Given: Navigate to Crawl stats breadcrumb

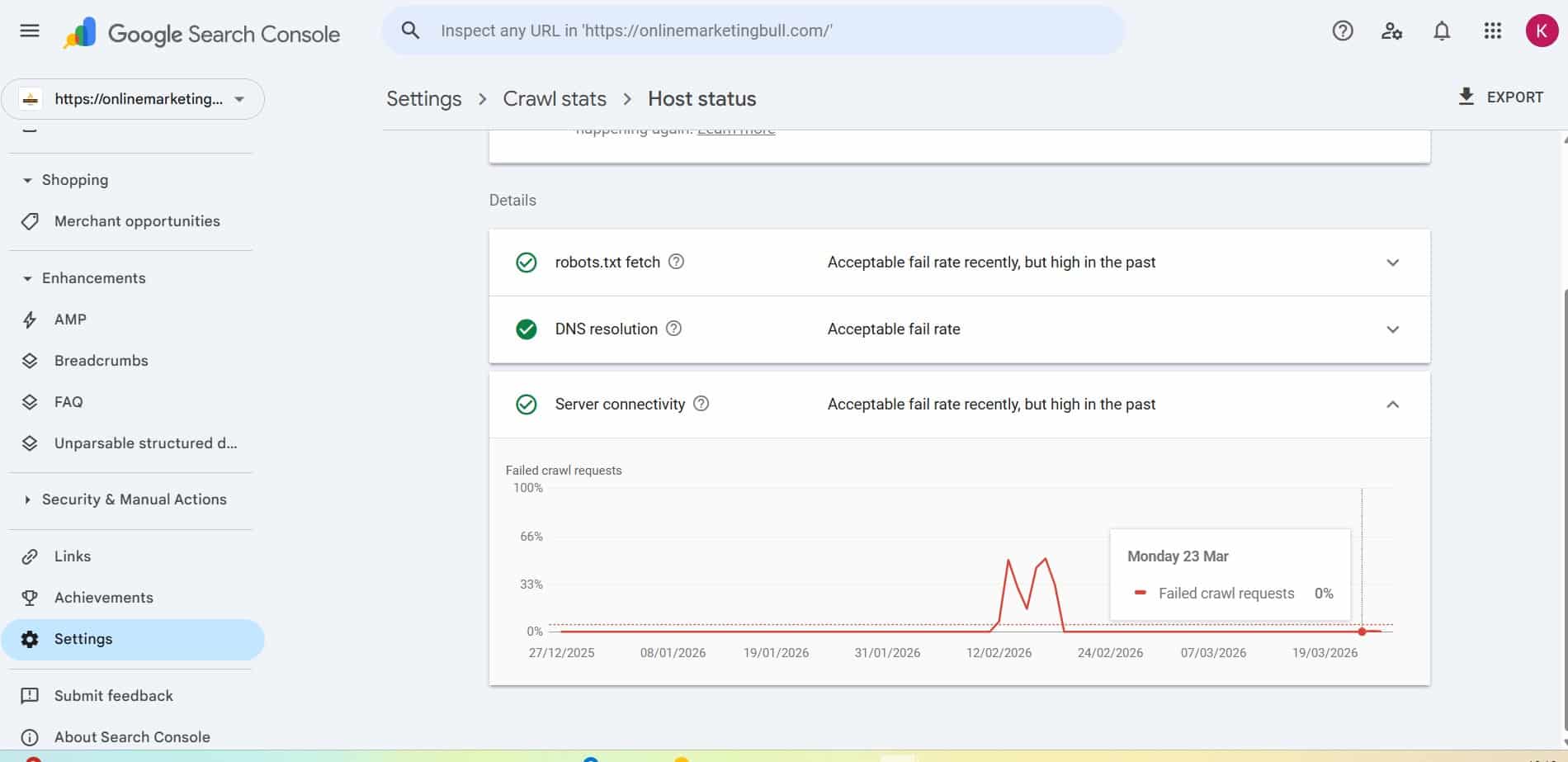Looking at the screenshot, I should point(554,98).
